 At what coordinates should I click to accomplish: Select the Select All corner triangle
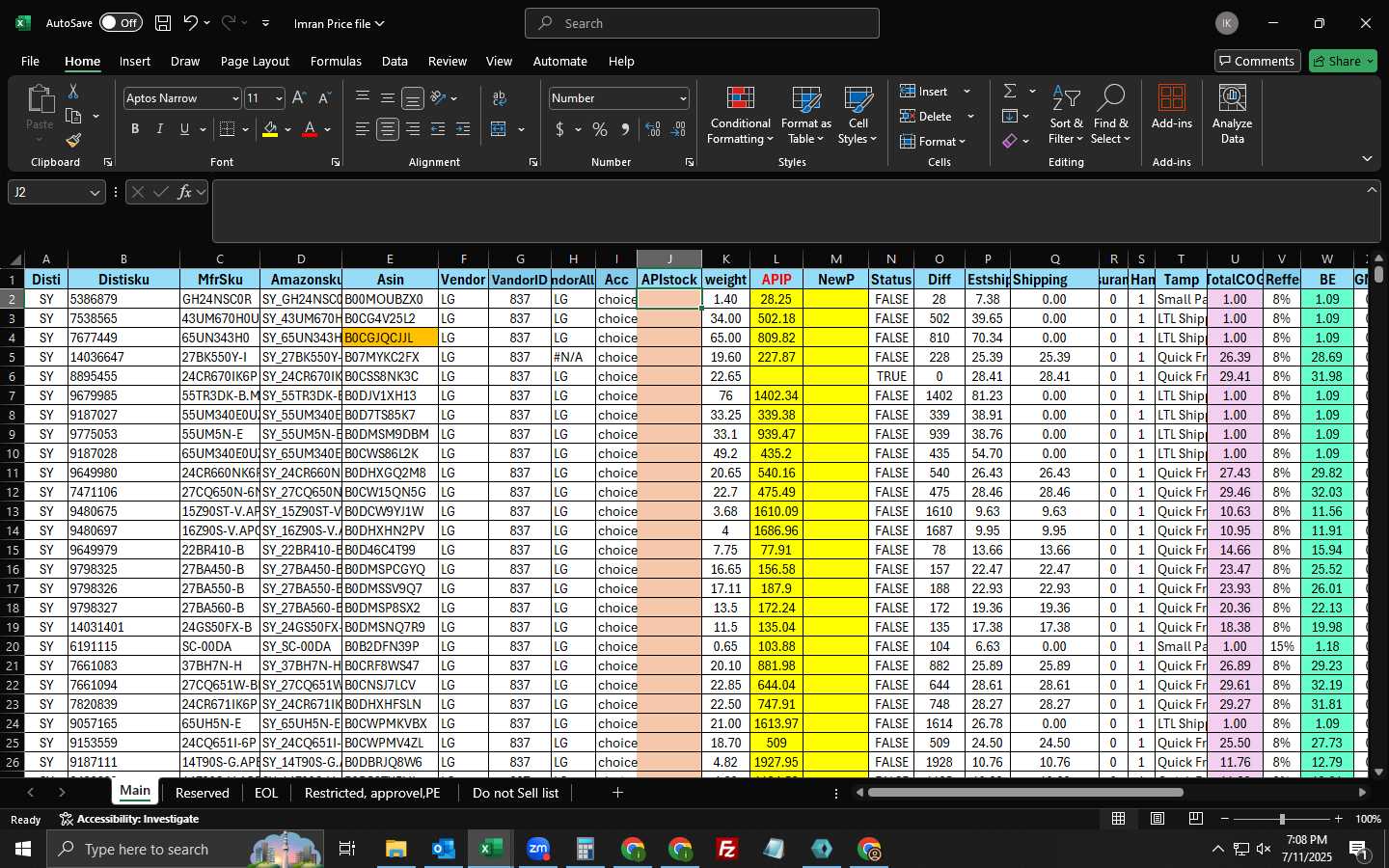click(13, 259)
